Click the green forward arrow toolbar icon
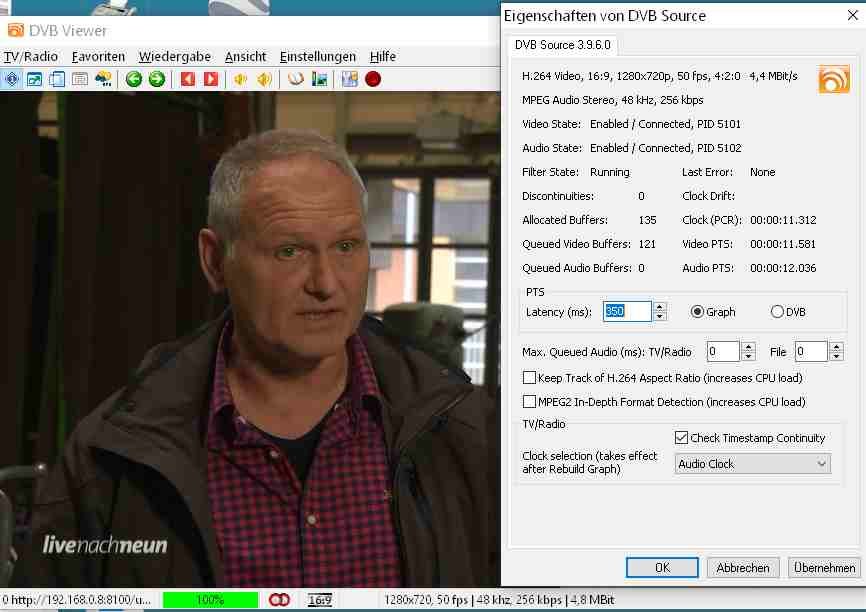 (156, 79)
